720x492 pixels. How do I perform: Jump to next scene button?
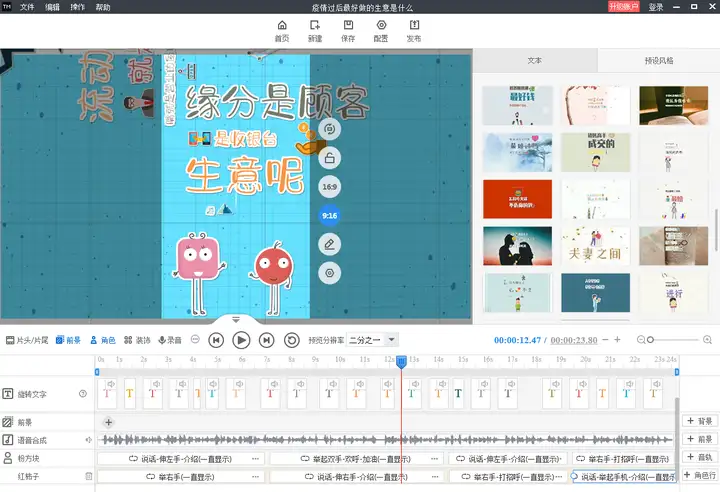pyautogui.click(x=266, y=340)
